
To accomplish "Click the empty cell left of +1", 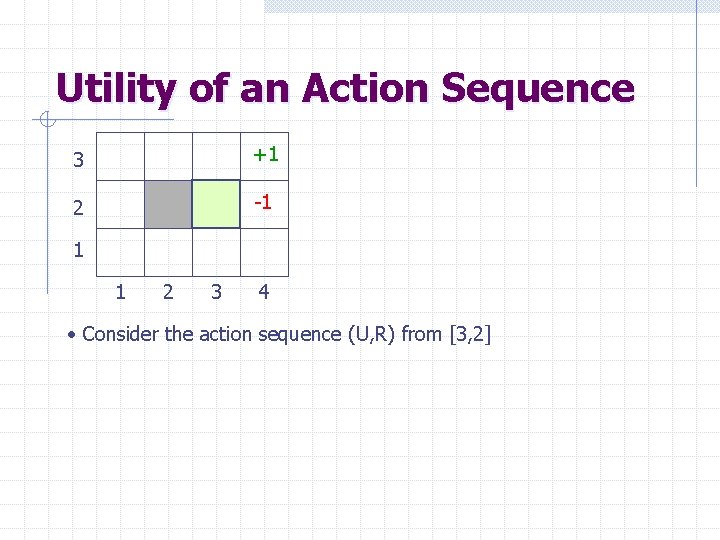I will click(x=216, y=156).
